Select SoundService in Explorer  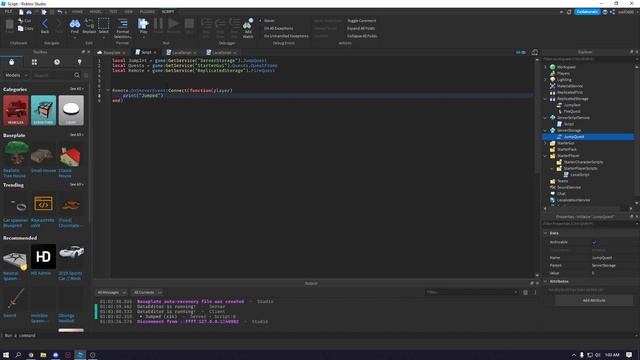(x=569, y=187)
